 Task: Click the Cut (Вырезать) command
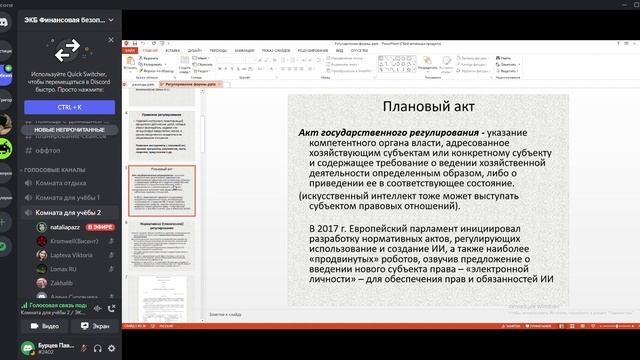click(149, 58)
